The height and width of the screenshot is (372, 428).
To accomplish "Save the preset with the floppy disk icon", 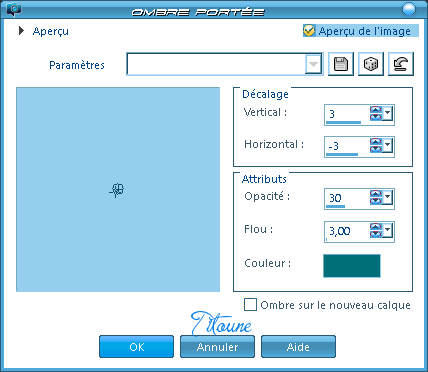I will click(x=341, y=64).
